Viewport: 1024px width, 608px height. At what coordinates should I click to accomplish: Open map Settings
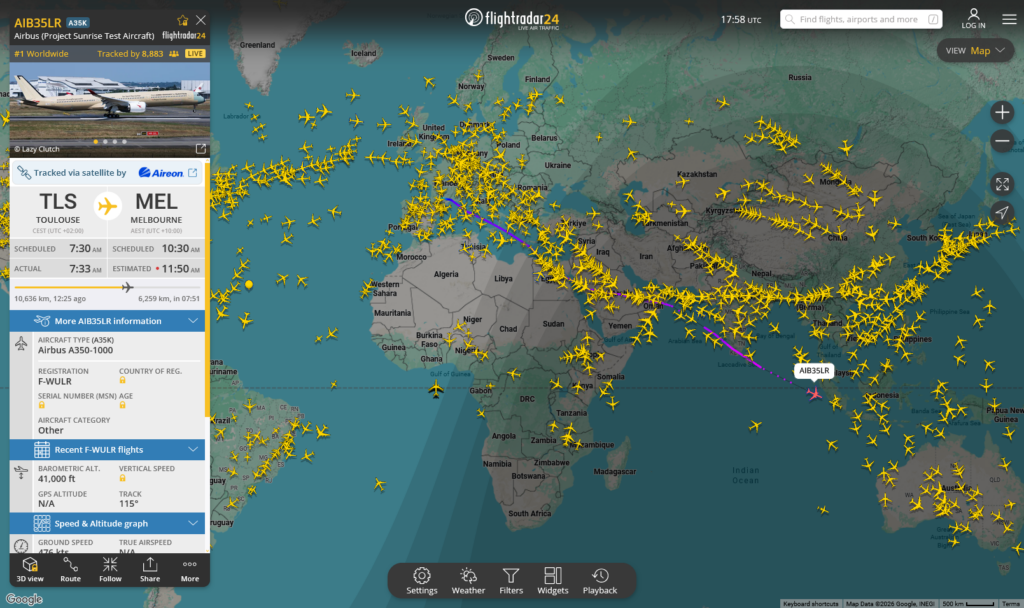click(422, 581)
